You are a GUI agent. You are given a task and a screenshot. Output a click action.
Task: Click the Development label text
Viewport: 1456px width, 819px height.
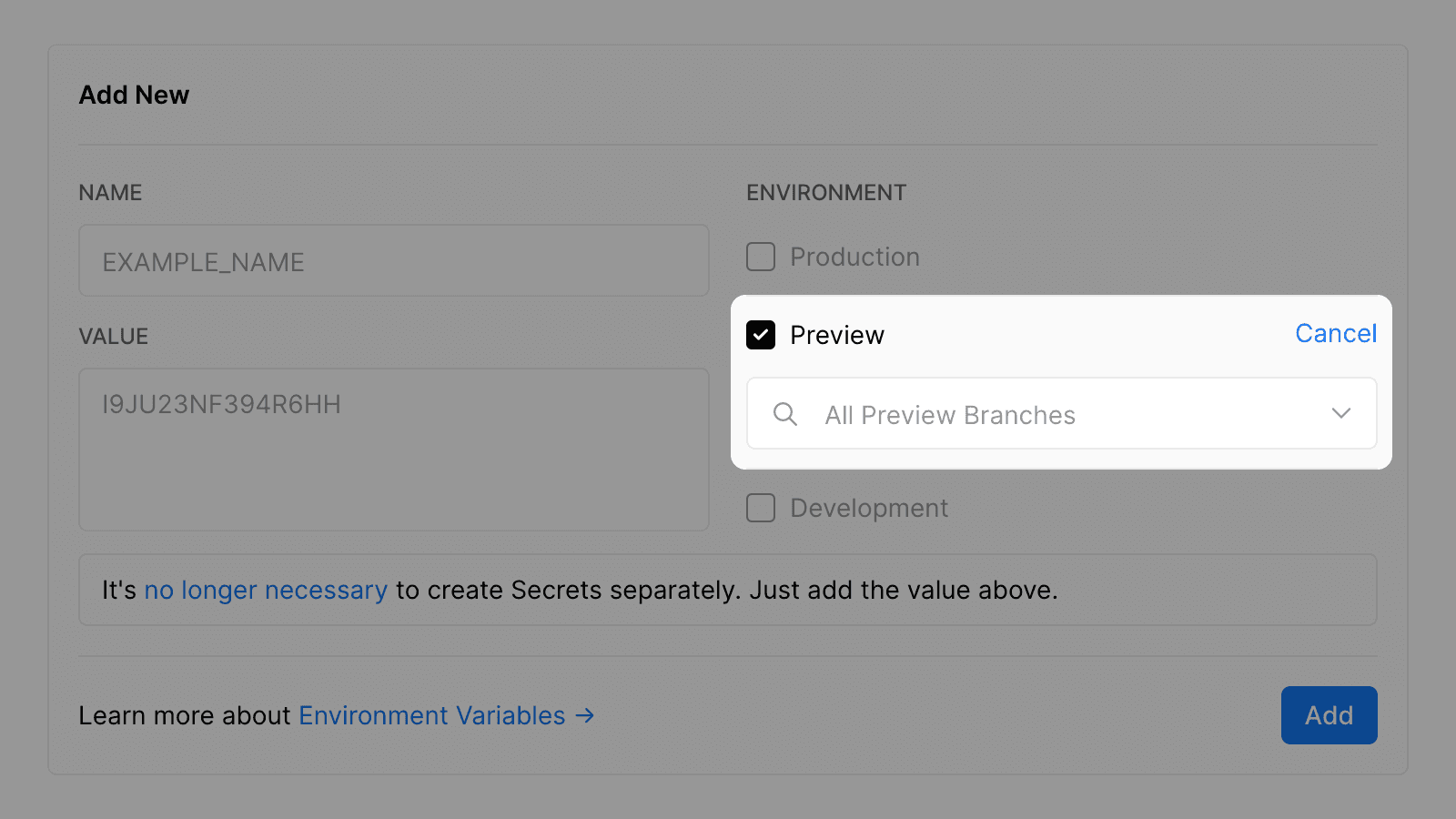868,509
